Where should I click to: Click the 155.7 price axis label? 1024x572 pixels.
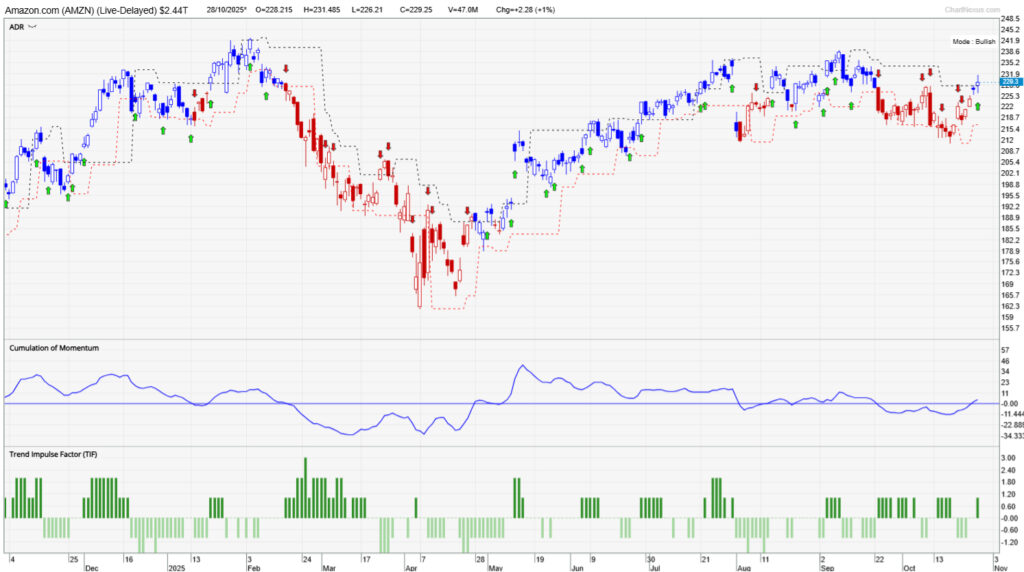coord(1010,328)
